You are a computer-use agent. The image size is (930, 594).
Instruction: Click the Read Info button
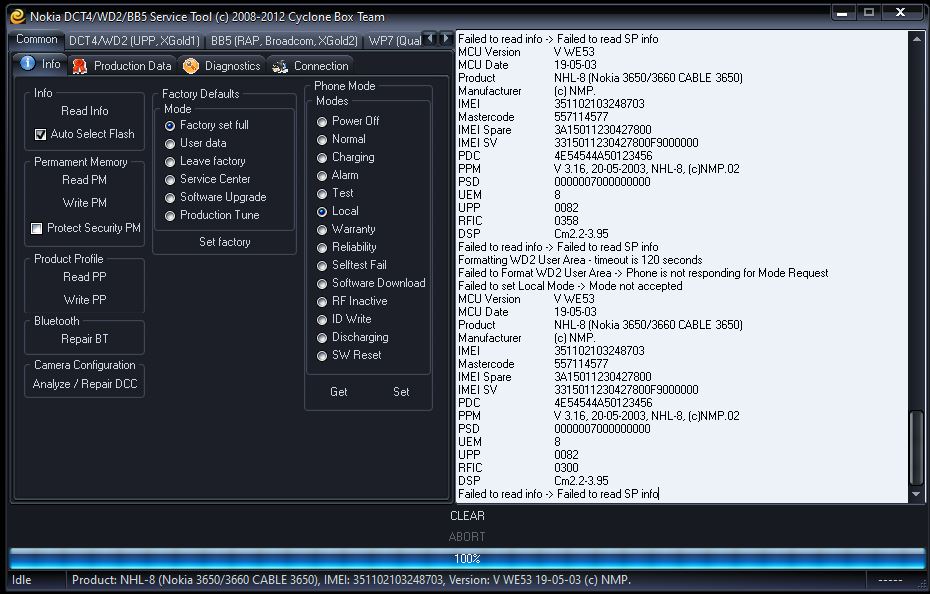[x=85, y=111]
